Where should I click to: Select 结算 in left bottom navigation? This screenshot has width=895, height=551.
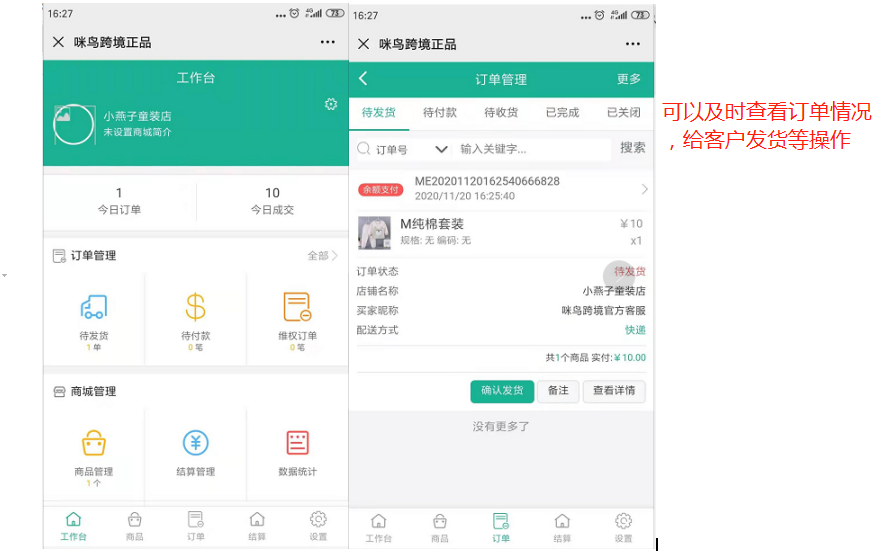click(x=257, y=526)
